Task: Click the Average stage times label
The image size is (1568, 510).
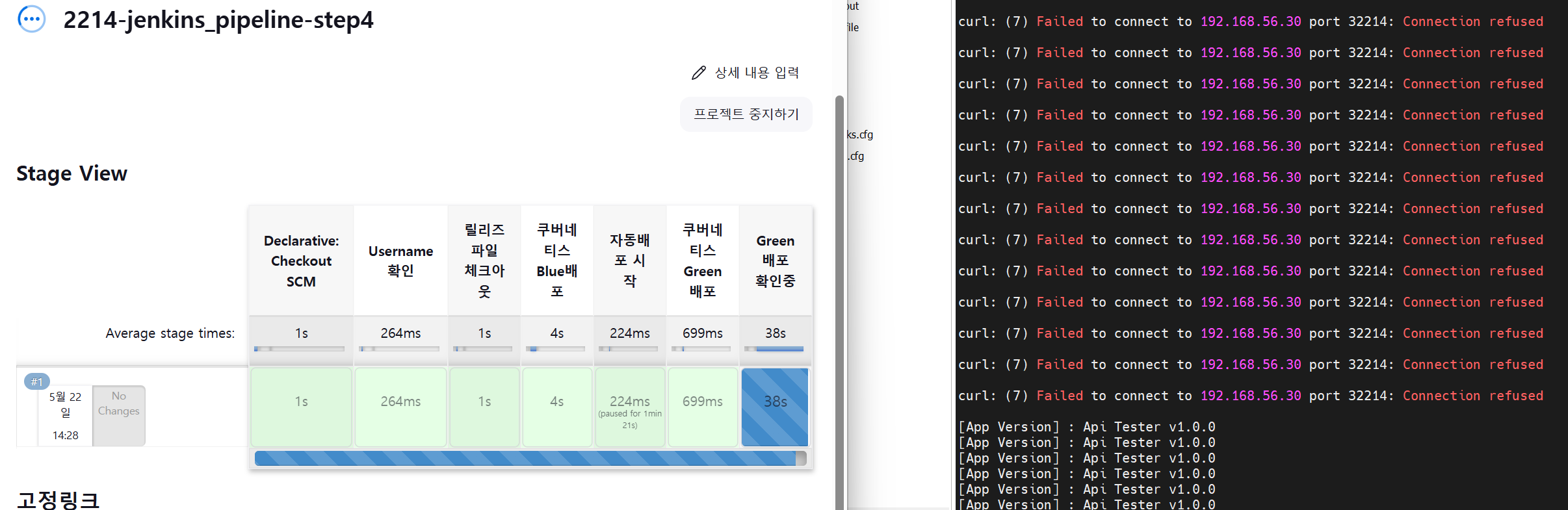Action: pyautogui.click(x=170, y=333)
